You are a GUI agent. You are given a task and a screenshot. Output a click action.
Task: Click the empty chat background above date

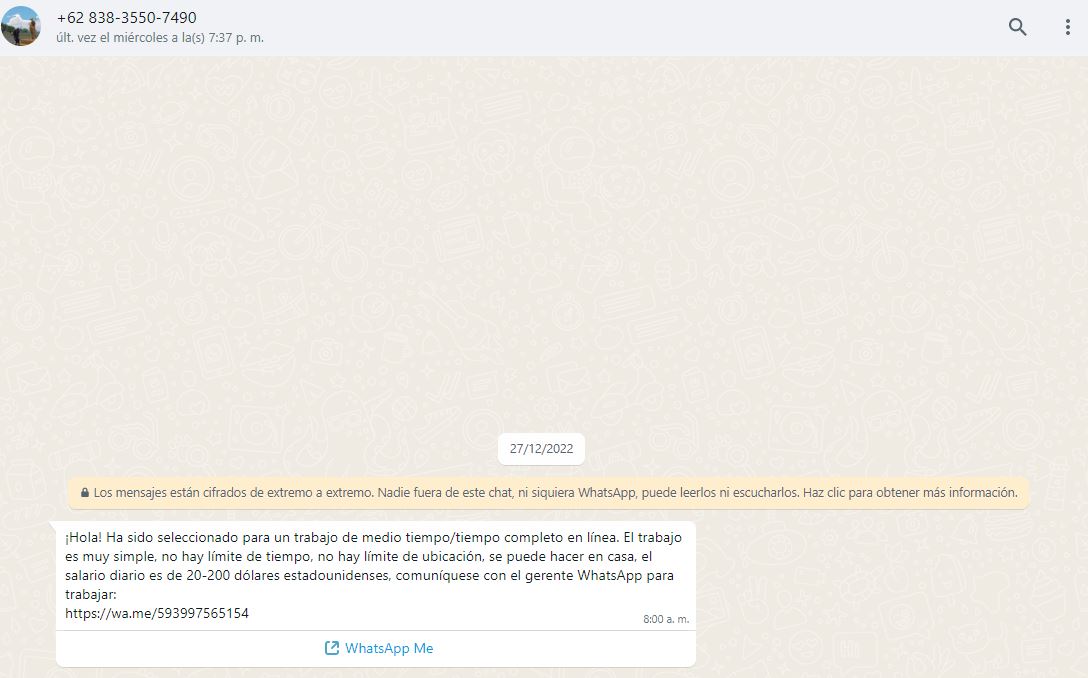coord(540,250)
